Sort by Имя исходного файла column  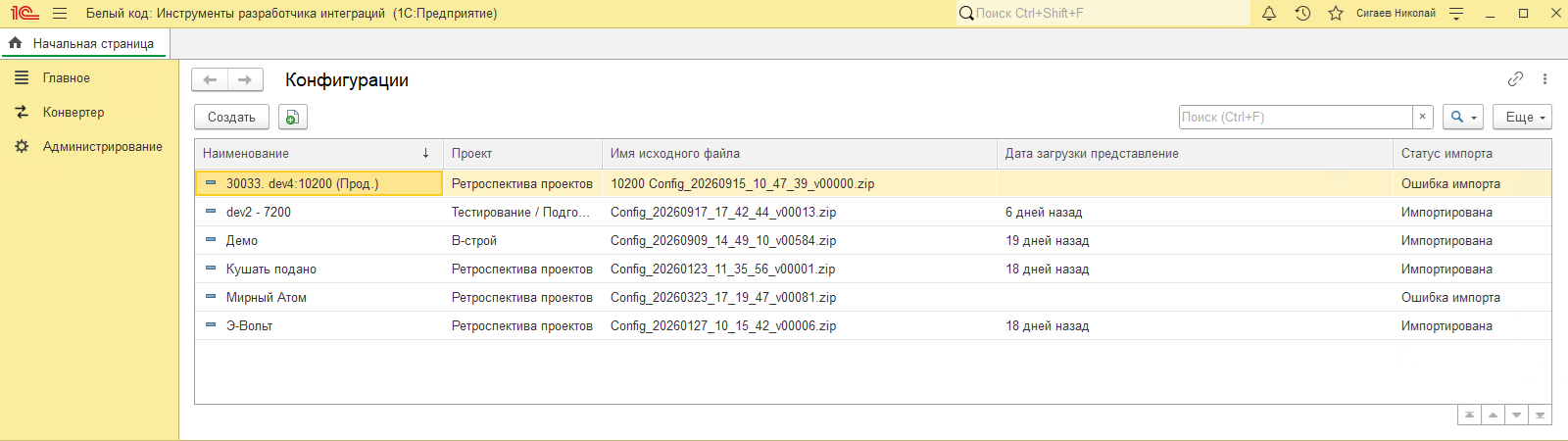pos(800,153)
